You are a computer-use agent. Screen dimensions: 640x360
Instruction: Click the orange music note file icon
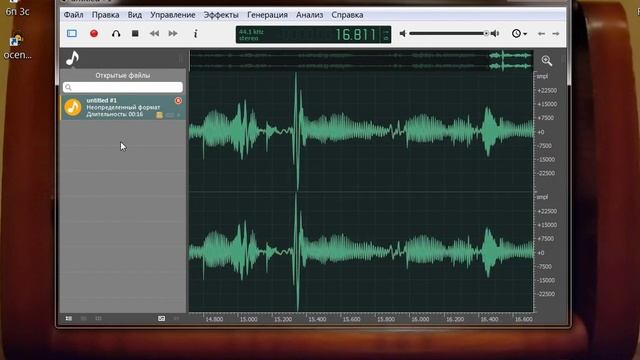73,107
